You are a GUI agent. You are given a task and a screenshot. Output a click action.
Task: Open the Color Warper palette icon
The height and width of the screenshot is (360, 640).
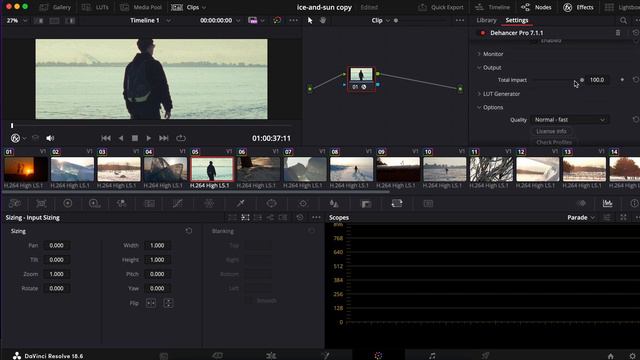tap(209, 203)
